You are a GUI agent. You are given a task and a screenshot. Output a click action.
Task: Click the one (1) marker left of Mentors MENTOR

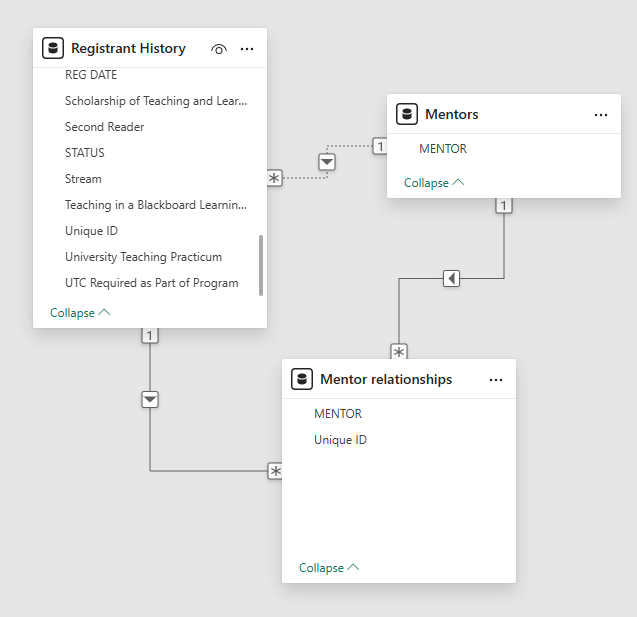(380, 146)
